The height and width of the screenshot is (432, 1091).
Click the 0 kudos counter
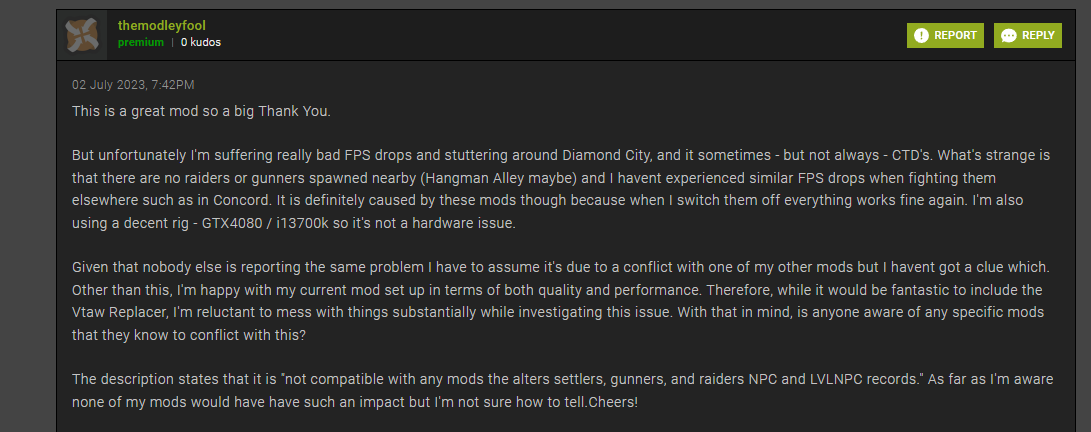click(x=201, y=43)
